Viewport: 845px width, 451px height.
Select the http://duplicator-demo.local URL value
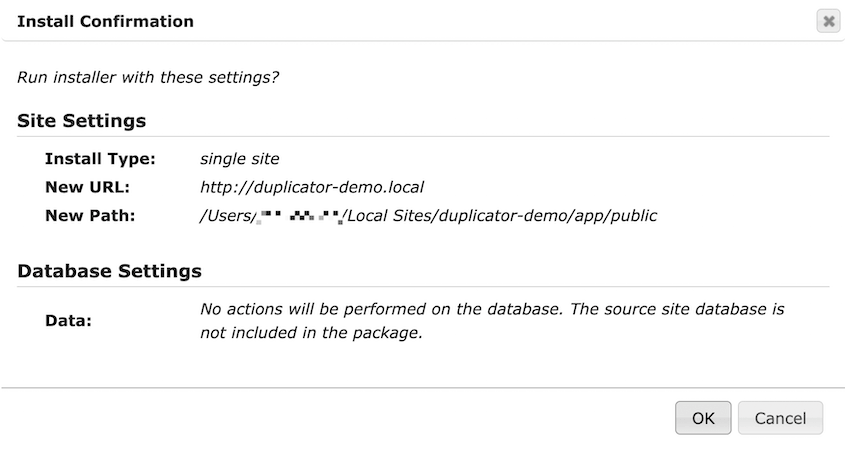coord(312,187)
